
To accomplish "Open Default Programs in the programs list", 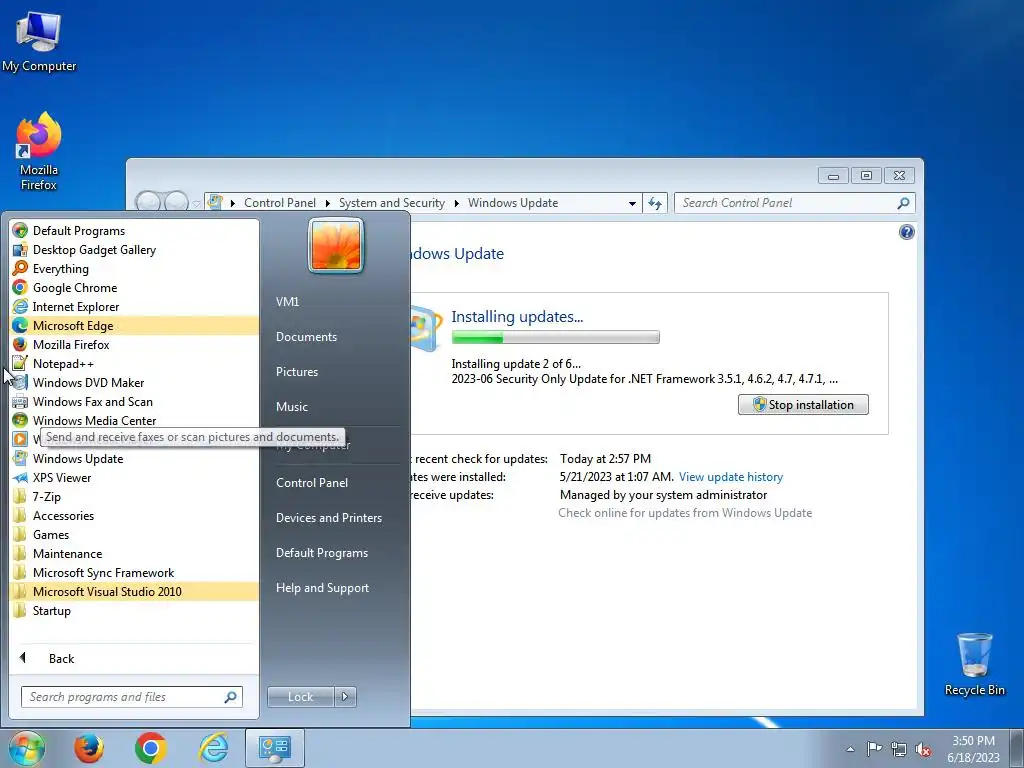I will [x=134, y=231].
